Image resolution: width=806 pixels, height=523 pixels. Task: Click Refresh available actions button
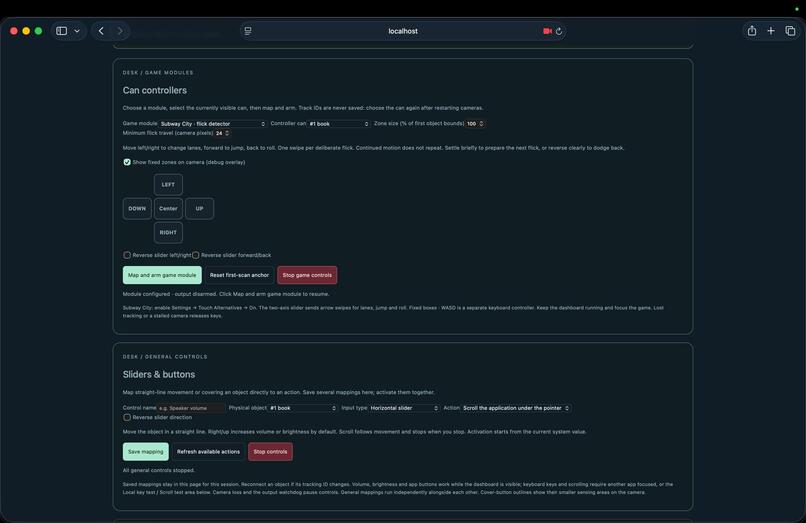pos(208,452)
